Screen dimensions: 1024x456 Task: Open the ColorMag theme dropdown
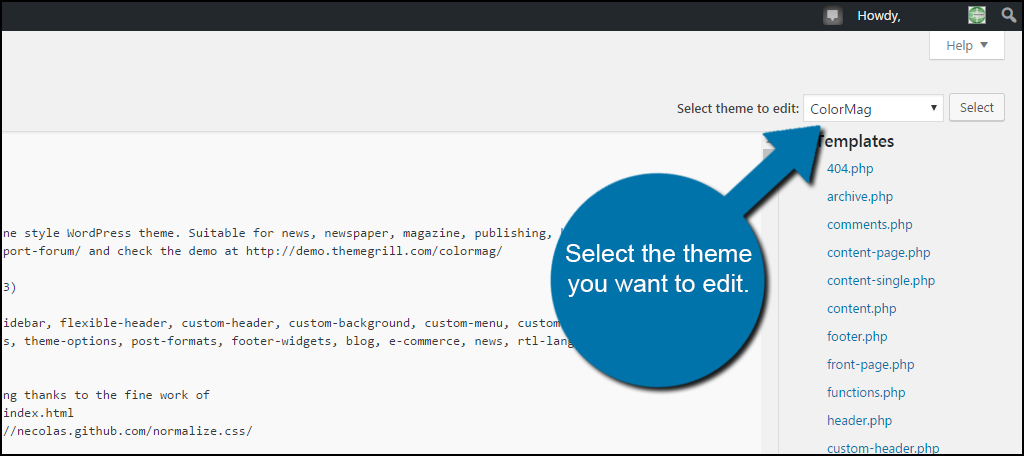873,108
